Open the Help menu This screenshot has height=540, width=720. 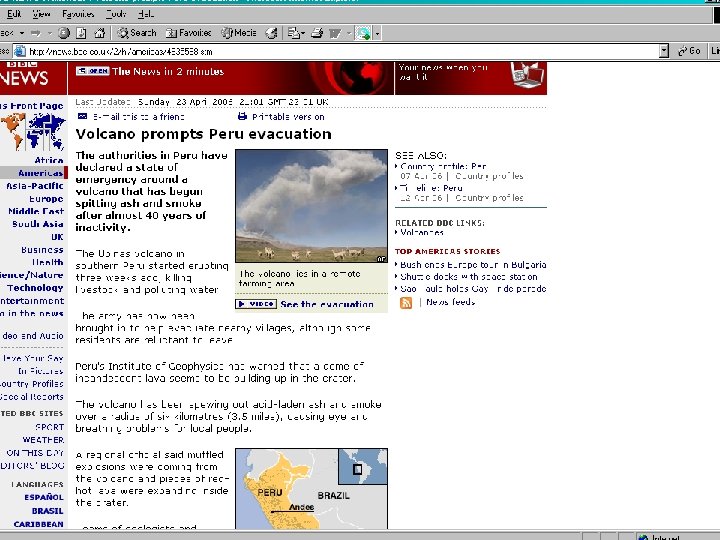coord(146,14)
